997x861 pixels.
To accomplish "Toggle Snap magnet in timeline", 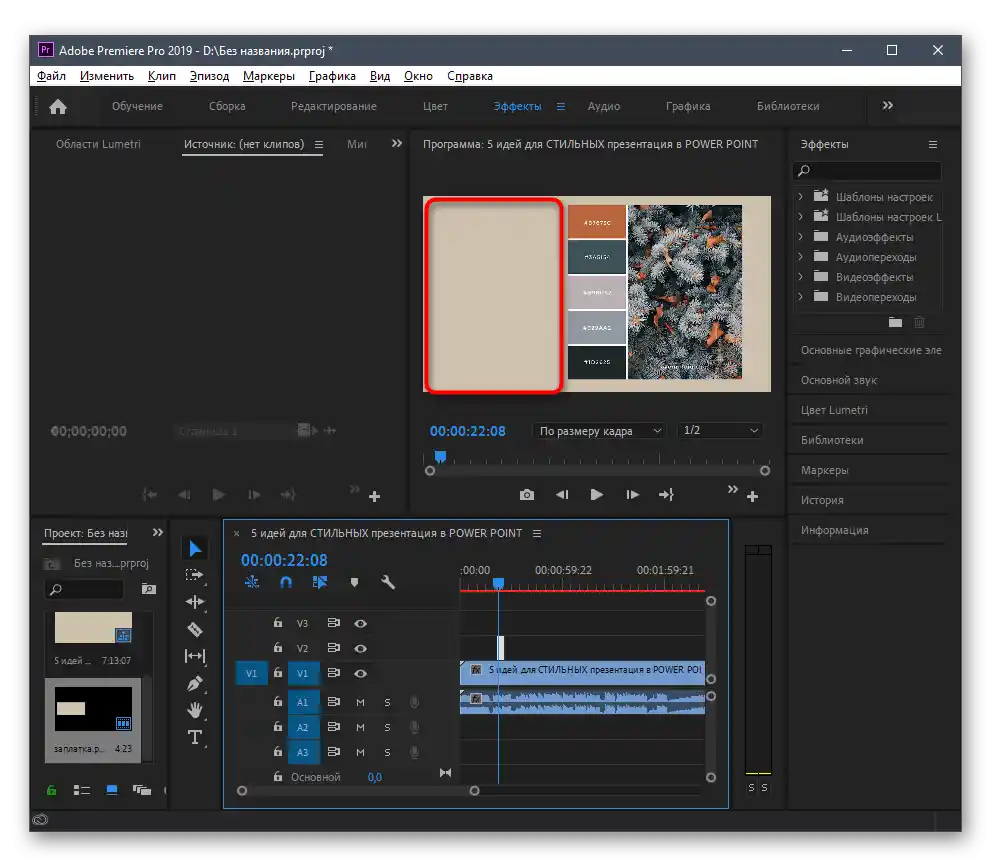I will [x=285, y=582].
